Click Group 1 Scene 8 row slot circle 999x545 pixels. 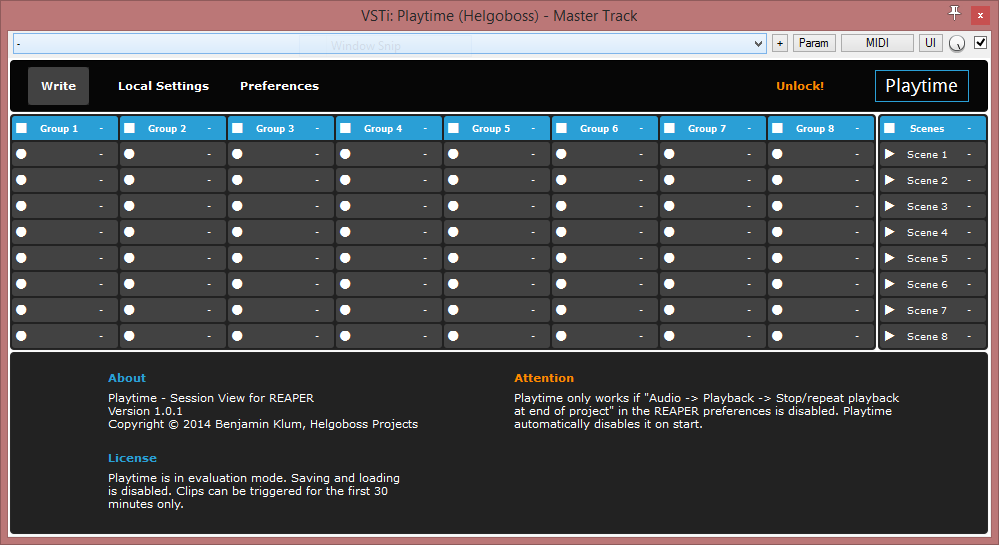coord(22,336)
